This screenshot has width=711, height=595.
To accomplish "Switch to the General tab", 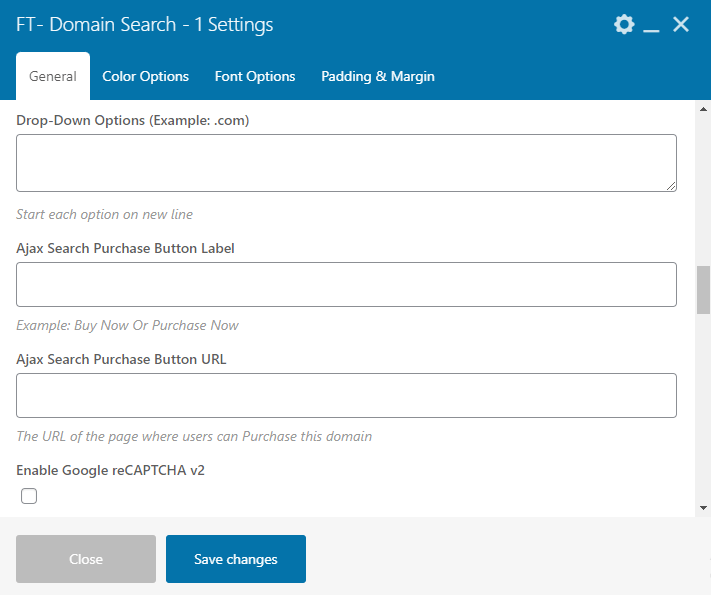I will click(x=53, y=76).
